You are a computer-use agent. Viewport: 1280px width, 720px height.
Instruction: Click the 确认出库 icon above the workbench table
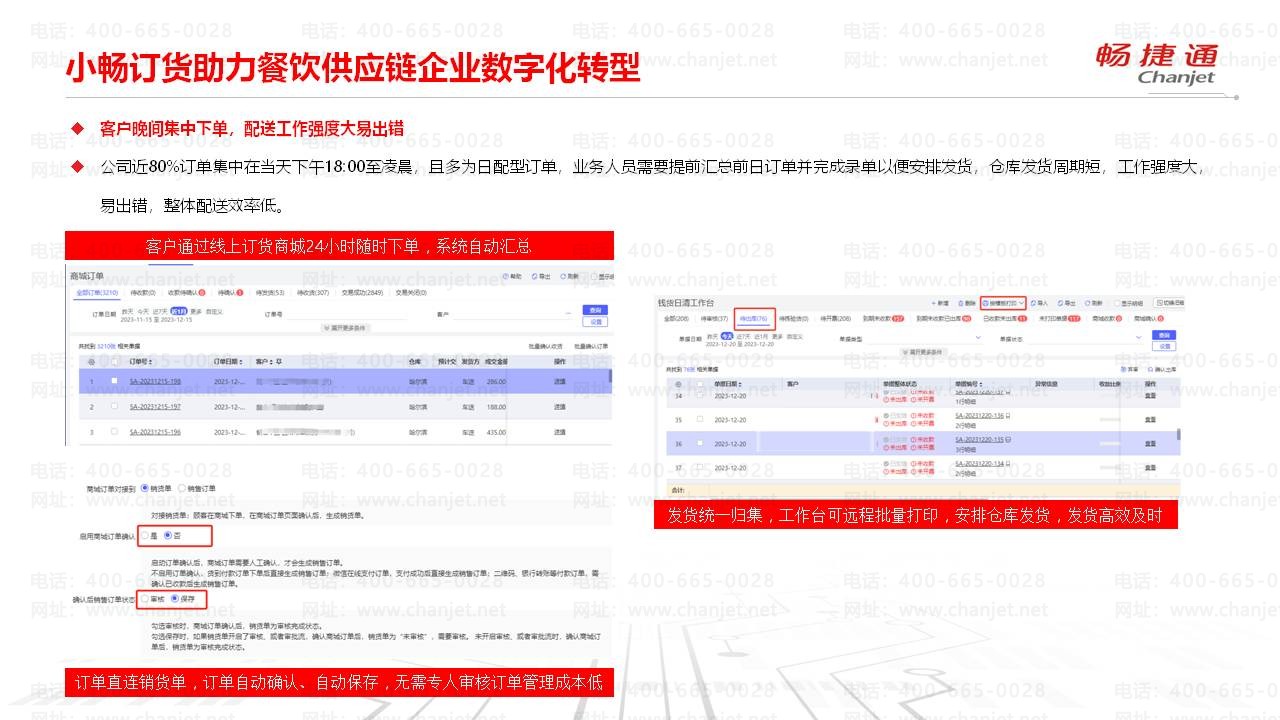(1150, 369)
